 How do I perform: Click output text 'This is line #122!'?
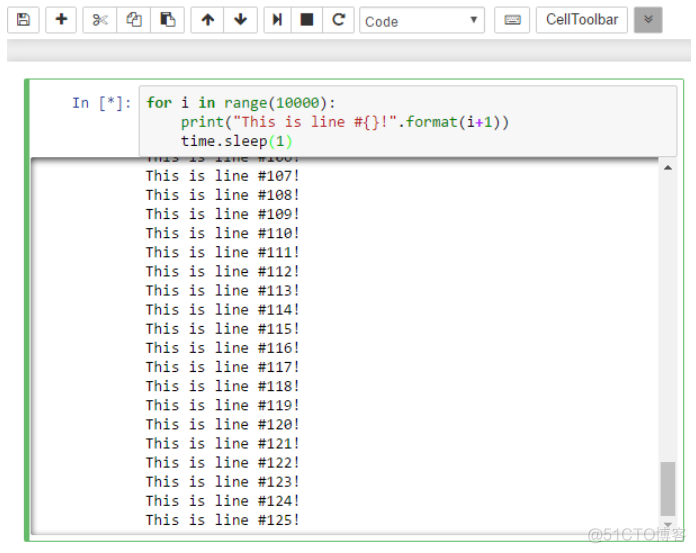(x=223, y=463)
